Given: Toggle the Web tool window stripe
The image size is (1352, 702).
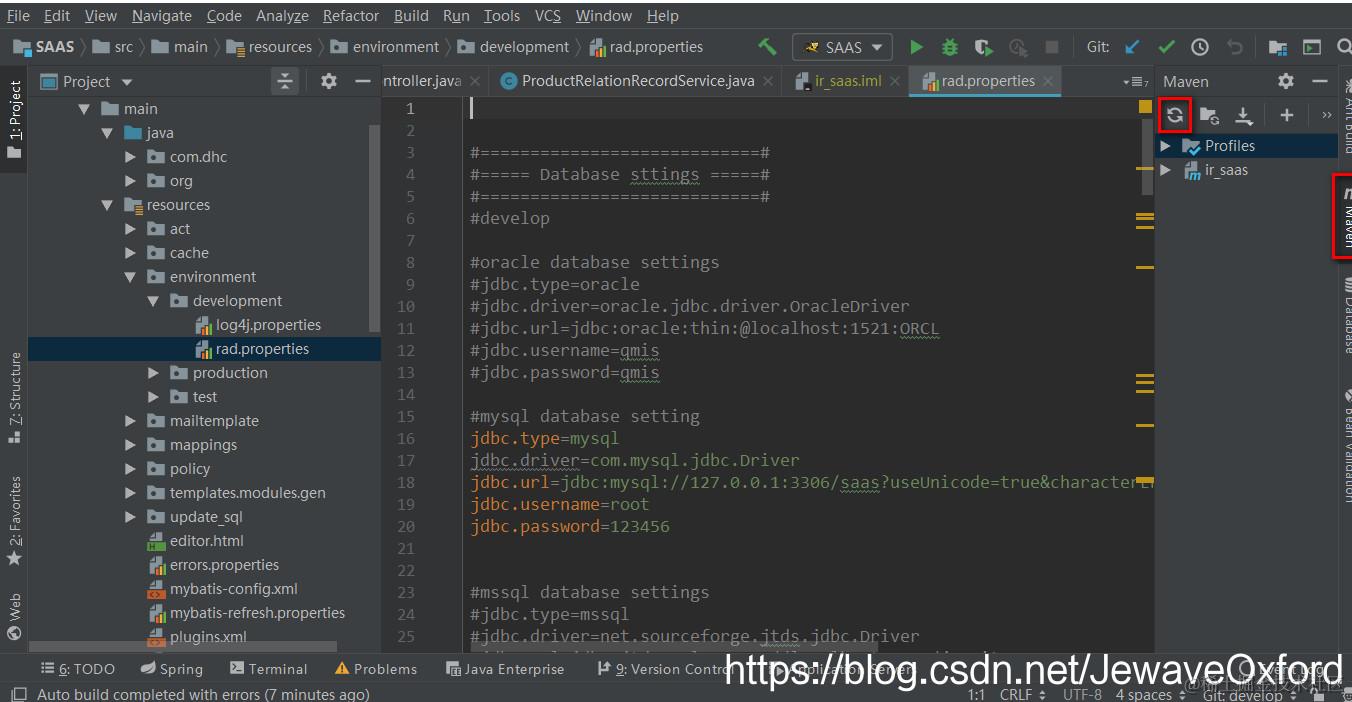Looking at the screenshot, I should pyautogui.click(x=14, y=616).
